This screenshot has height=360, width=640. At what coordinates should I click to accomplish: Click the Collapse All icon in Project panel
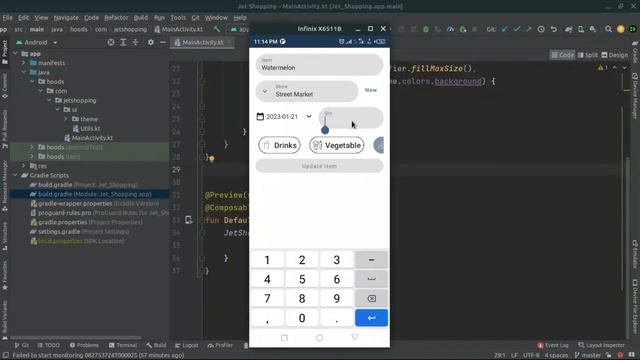pos(135,42)
